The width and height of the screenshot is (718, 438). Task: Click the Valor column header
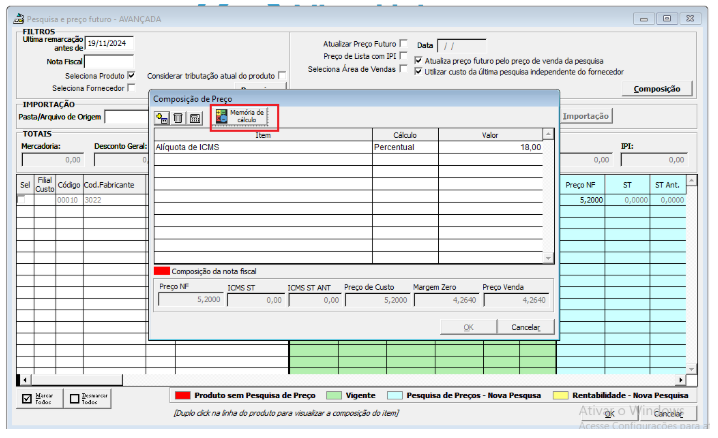tap(490, 135)
